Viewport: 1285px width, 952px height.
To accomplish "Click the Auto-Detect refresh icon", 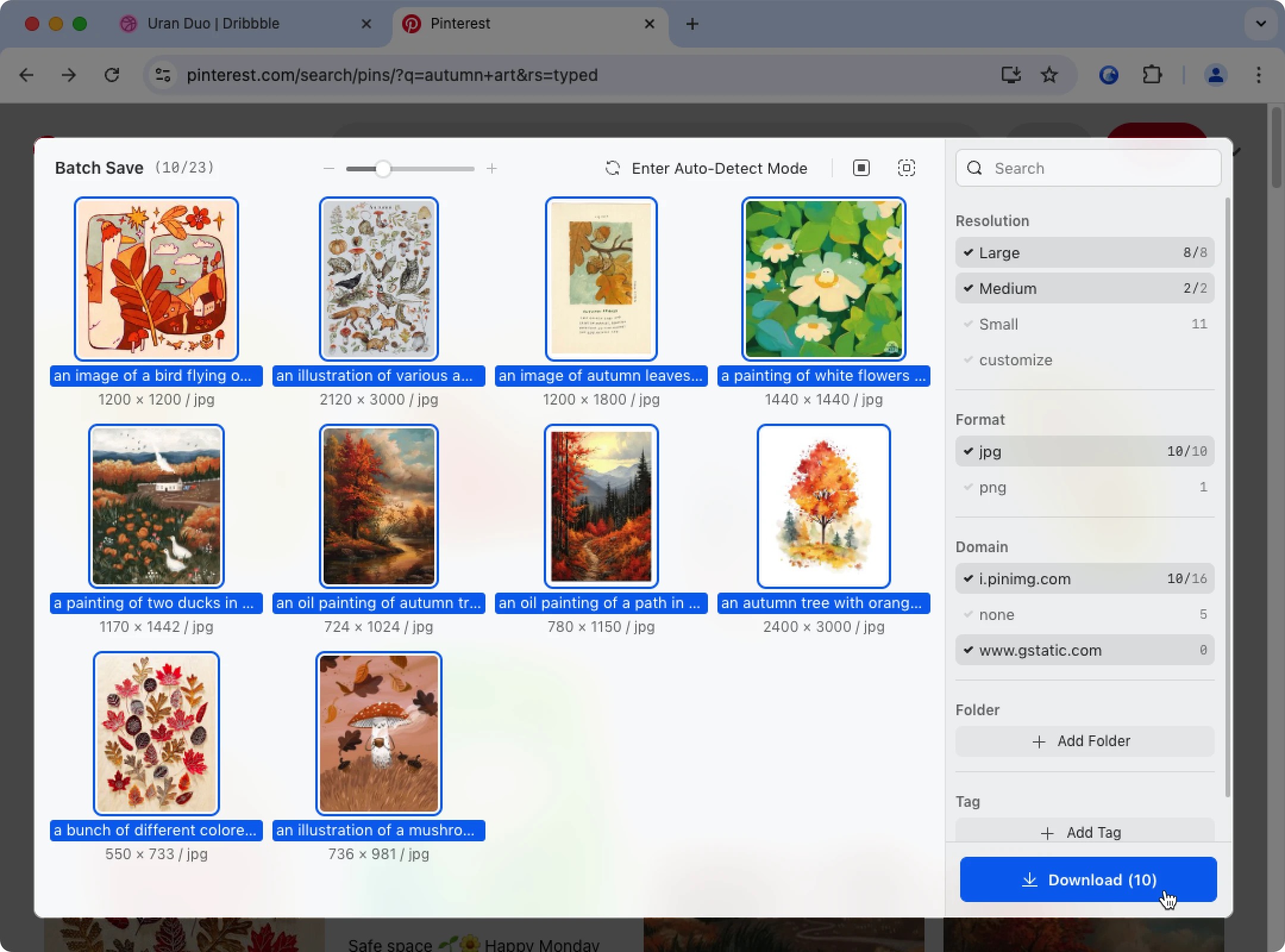I will [x=613, y=168].
